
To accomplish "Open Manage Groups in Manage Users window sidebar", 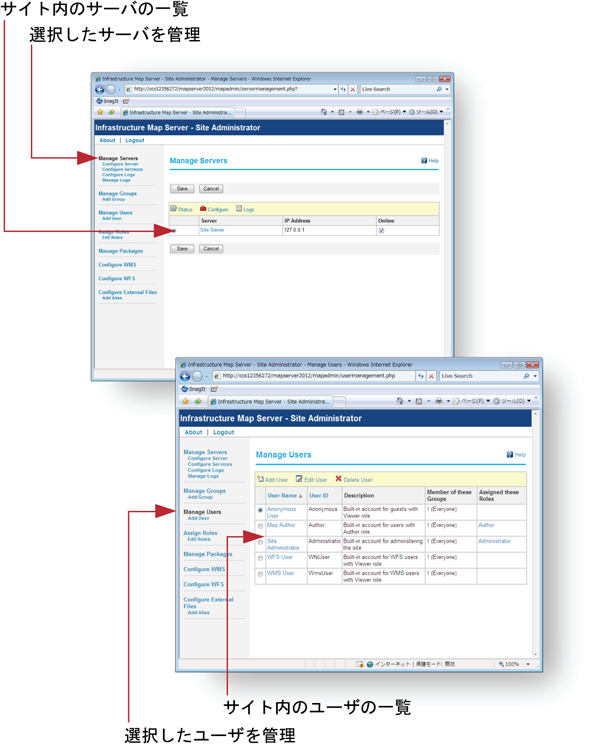I will 204,491.
